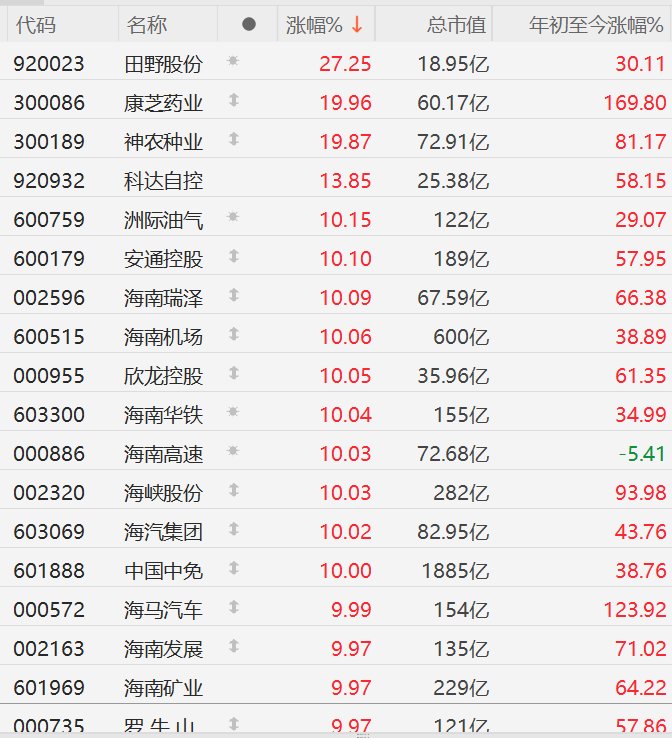Click the 600亿 market cap cell

(x=461, y=337)
